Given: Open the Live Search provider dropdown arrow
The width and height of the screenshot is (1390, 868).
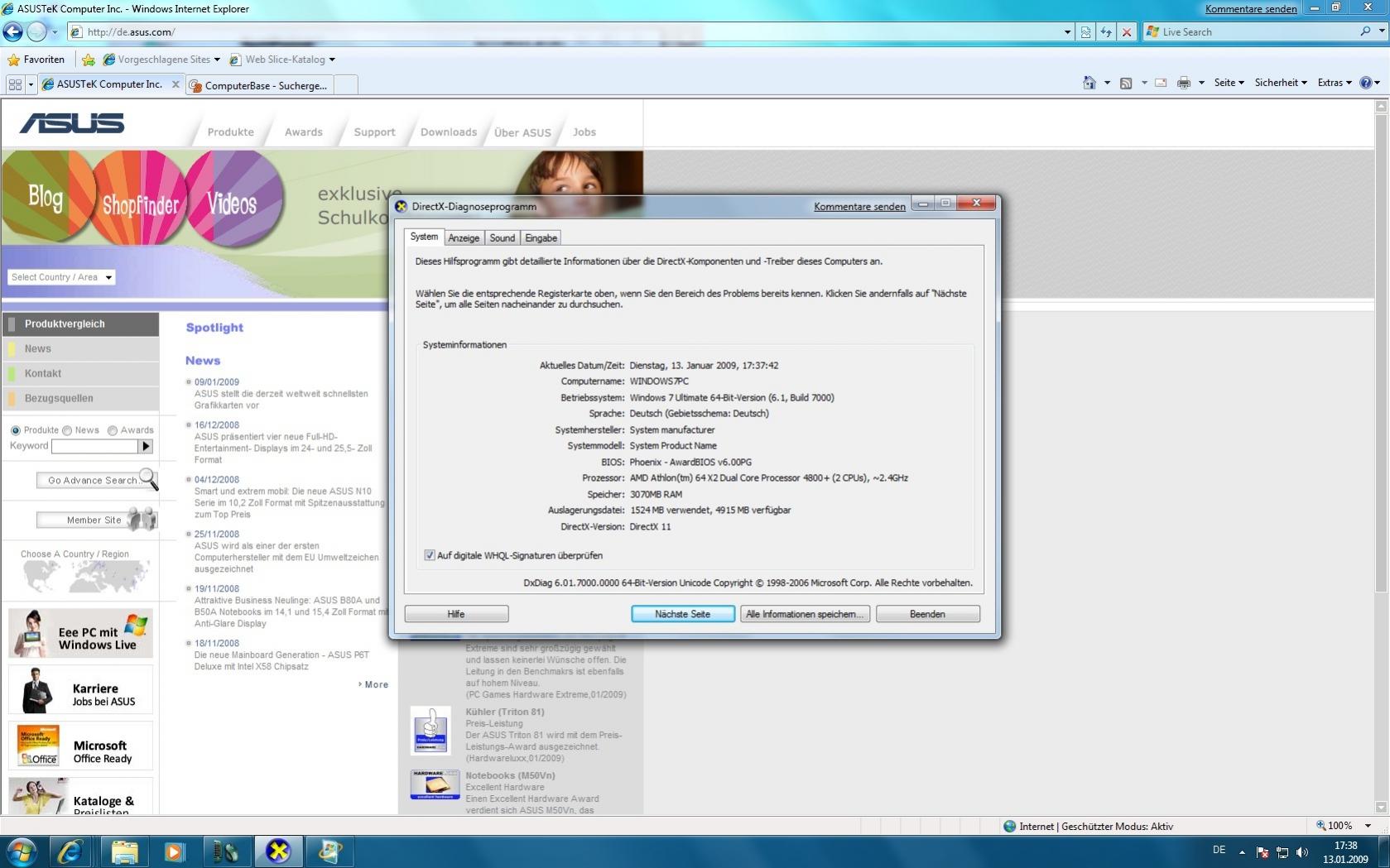Looking at the screenshot, I should 1382,31.
